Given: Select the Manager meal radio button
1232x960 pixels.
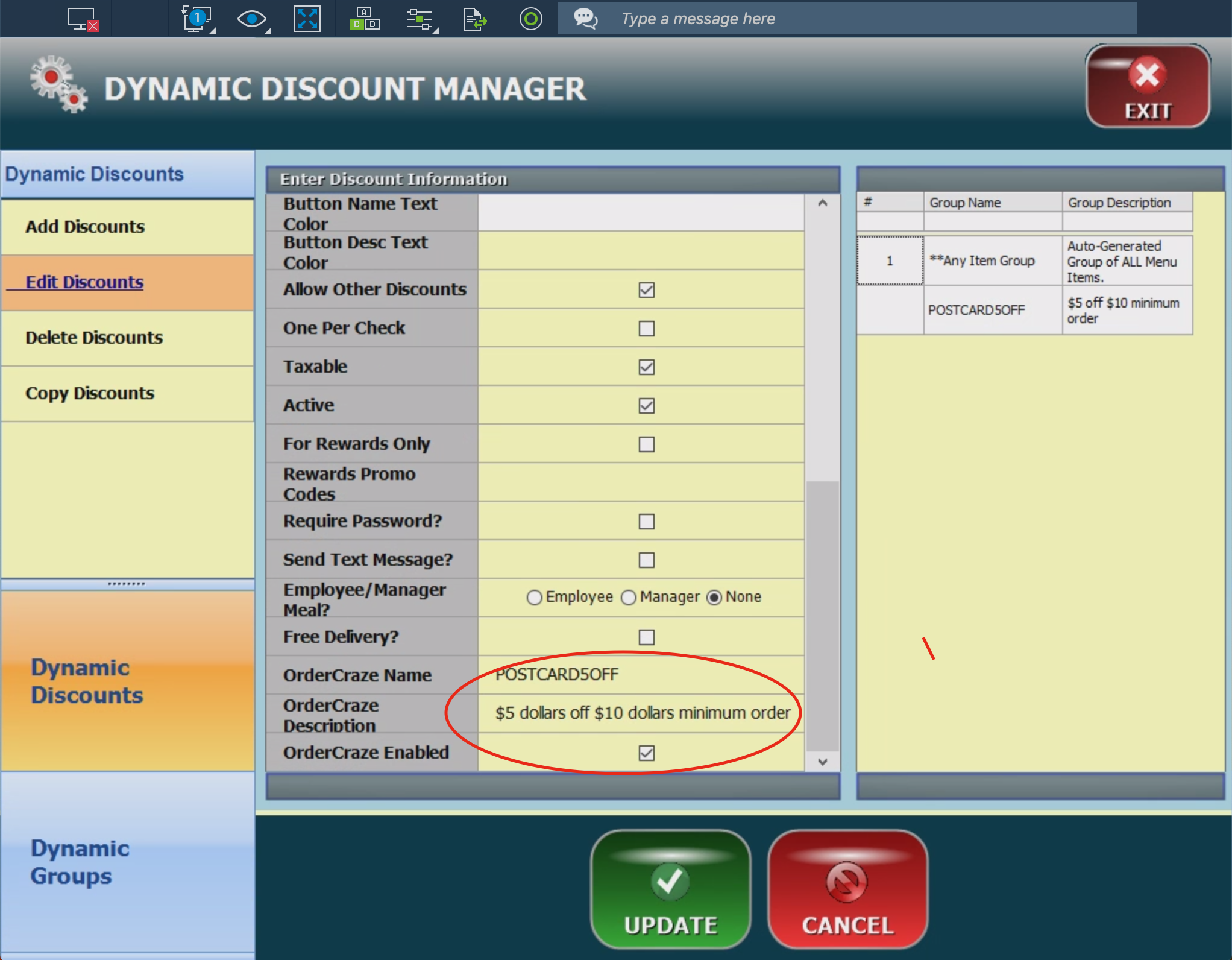Looking at the screenshot, I should pos(629,597).
